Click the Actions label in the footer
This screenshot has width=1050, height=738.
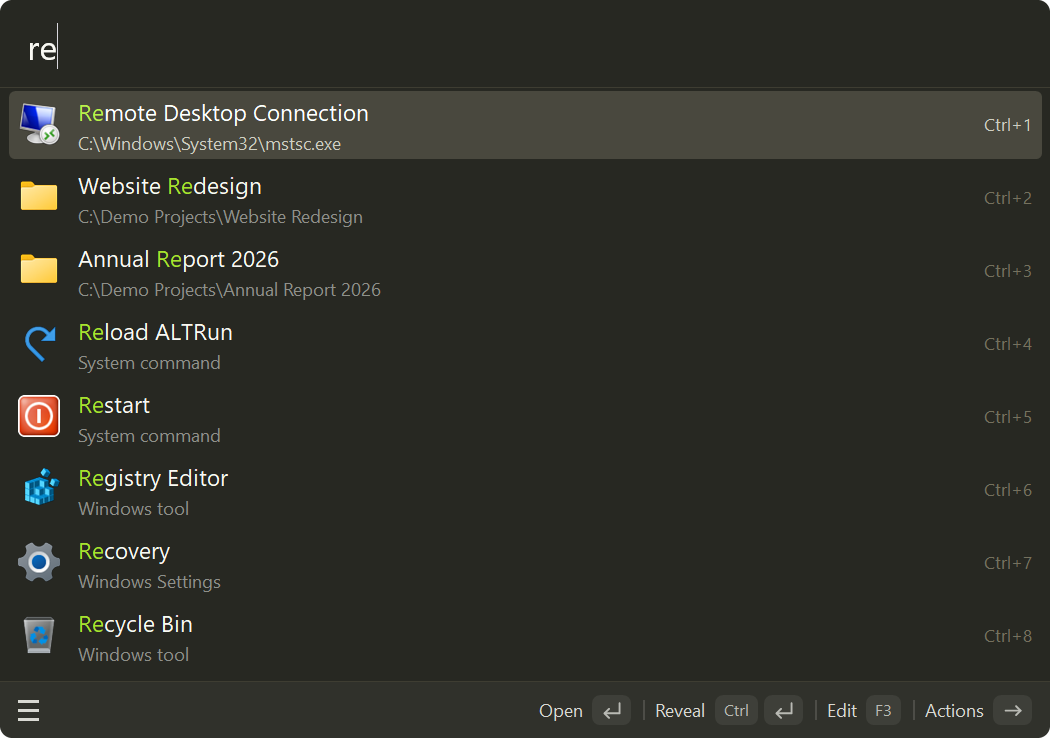(x=954, y=711)
